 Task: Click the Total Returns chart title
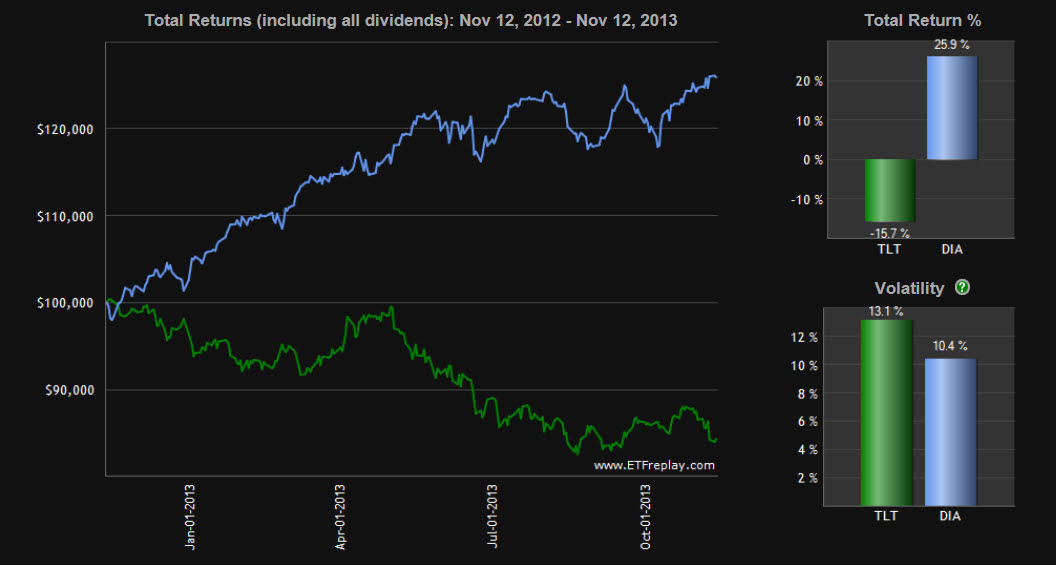[411, 20]
